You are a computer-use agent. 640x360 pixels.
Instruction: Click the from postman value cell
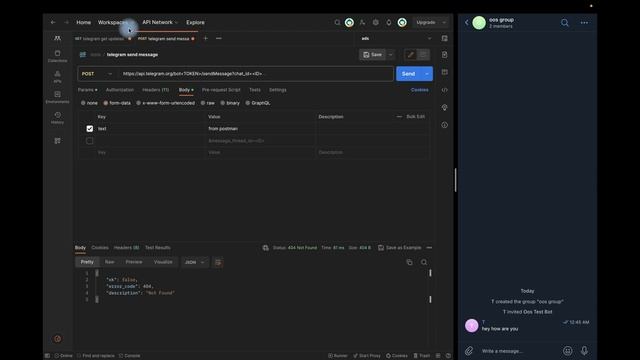tap(260, 129)
